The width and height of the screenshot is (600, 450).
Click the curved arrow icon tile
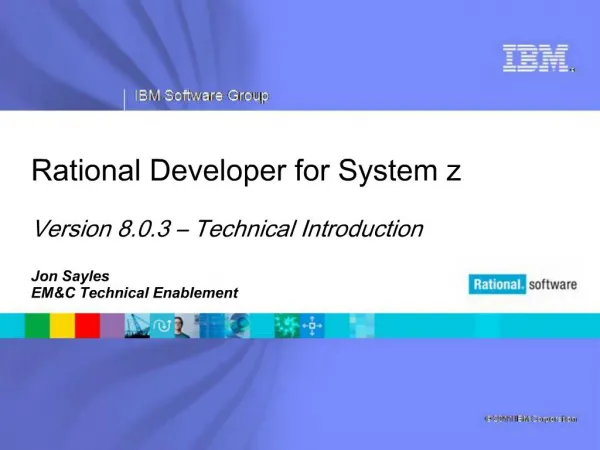tap(162, 326)
